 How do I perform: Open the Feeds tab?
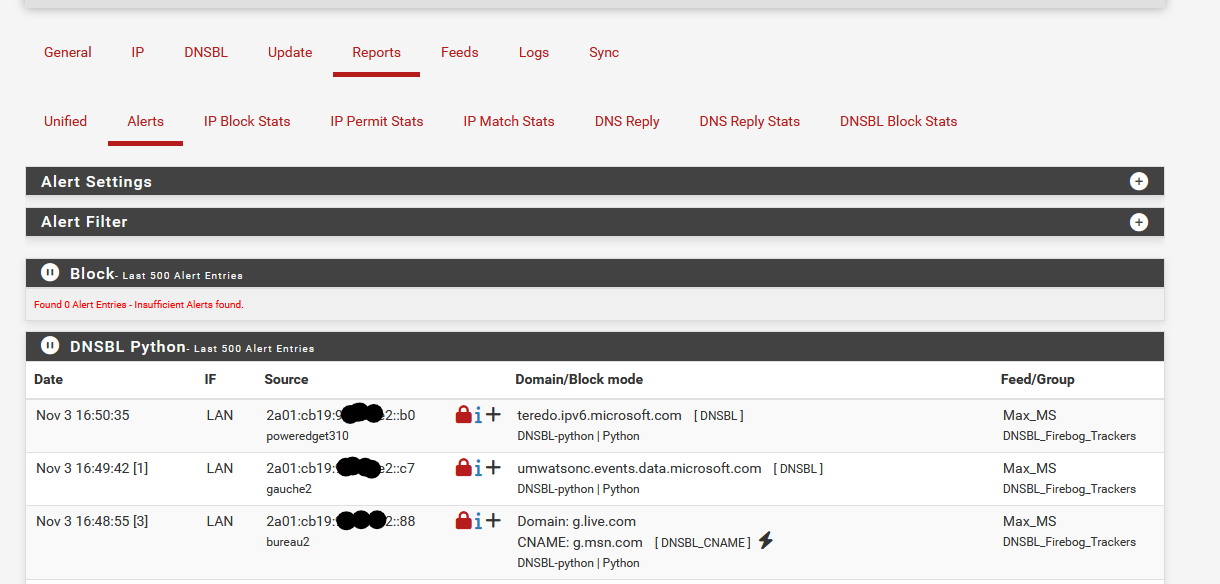point(459,52)
